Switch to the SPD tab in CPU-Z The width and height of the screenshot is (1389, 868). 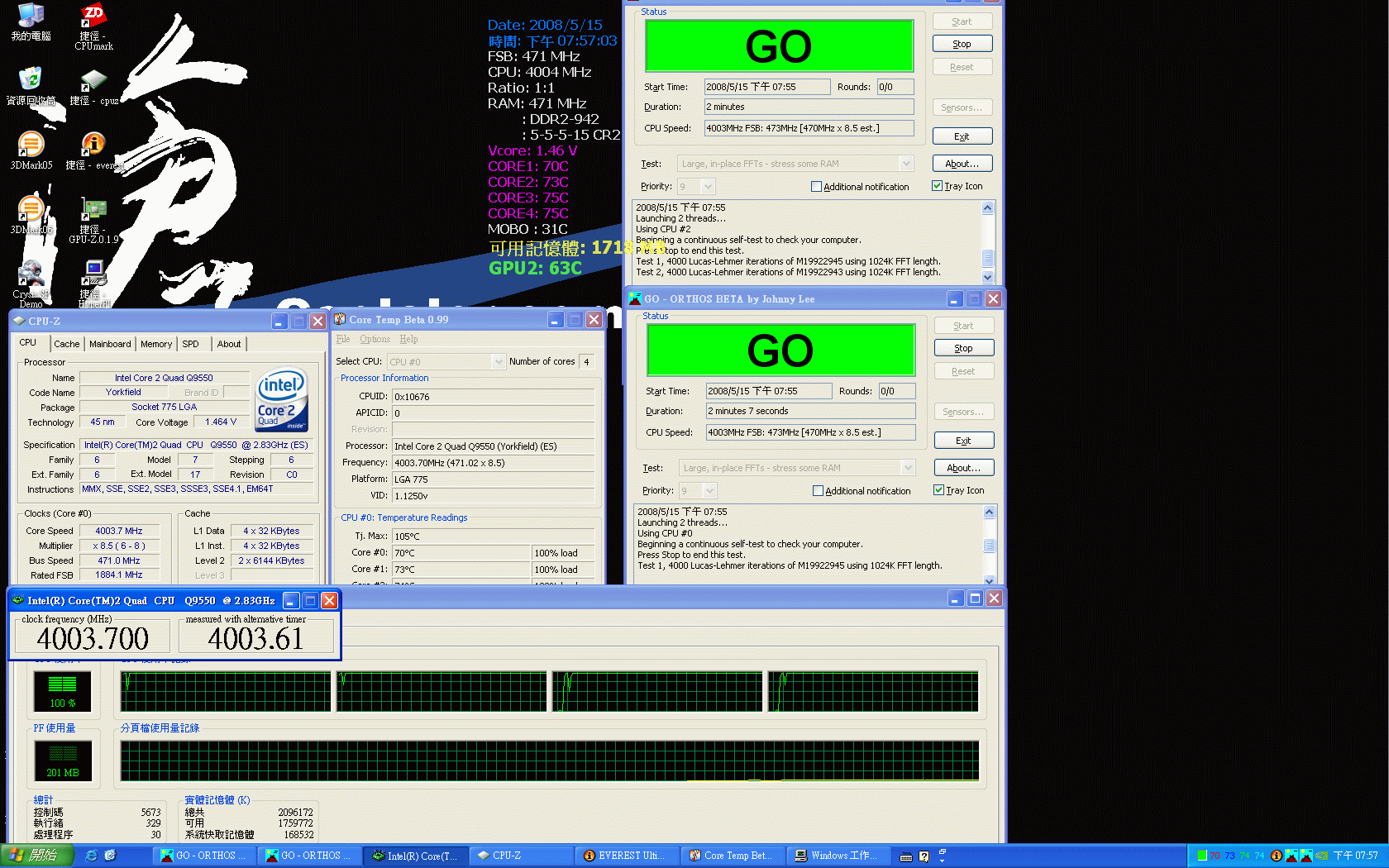[x=190, y=344]
